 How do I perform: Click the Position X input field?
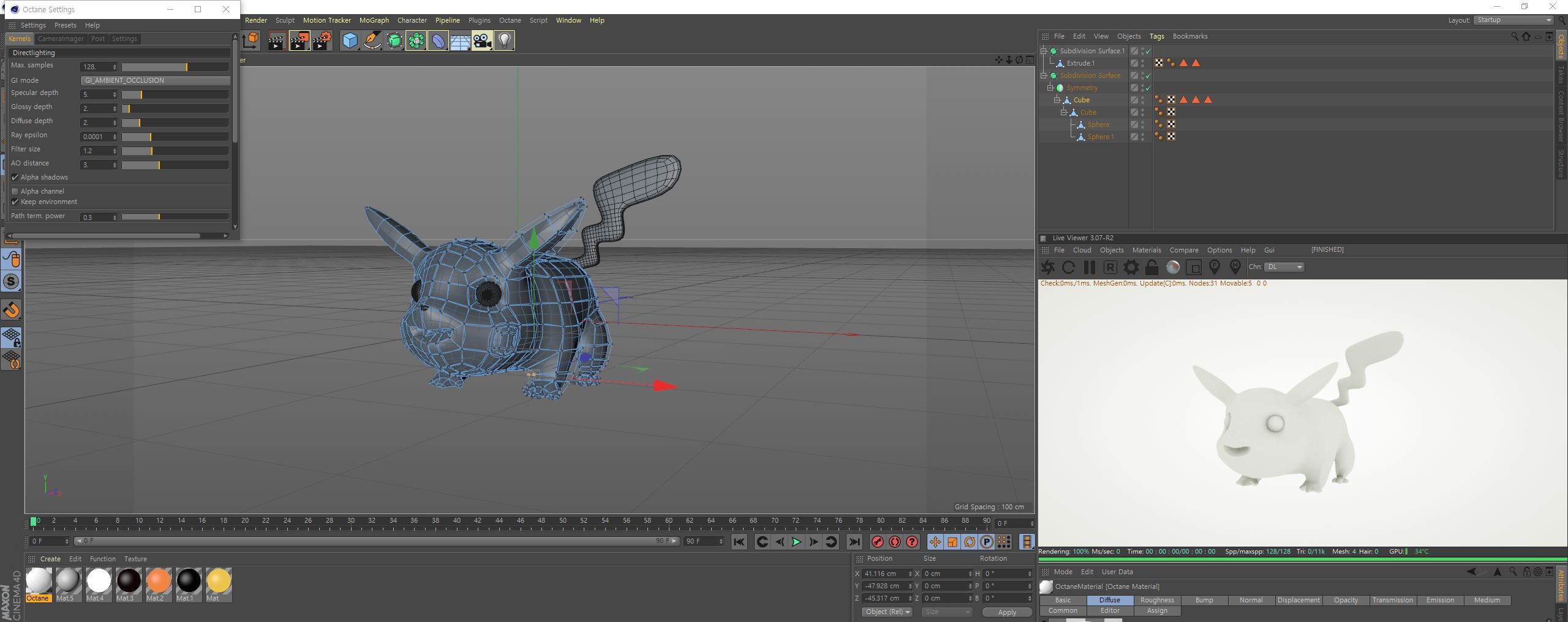pyautogui.click(x=887, y=574)
